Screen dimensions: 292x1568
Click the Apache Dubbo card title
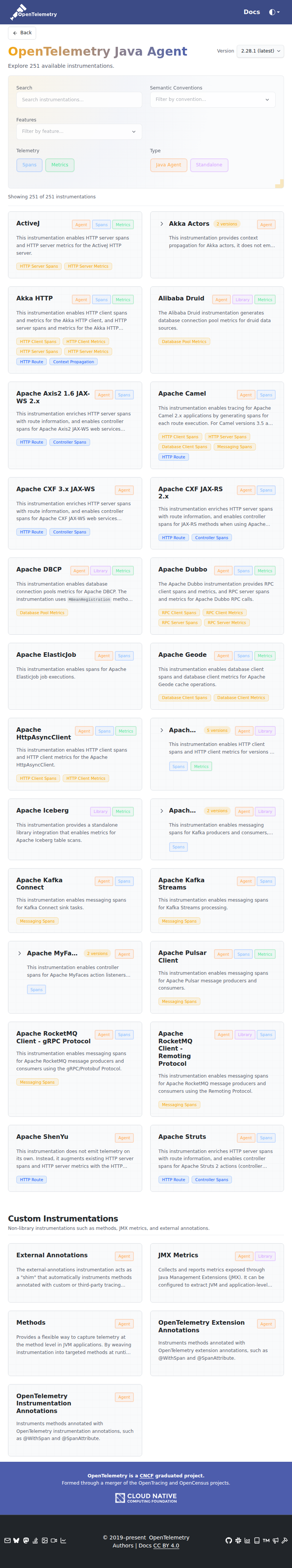pos(182,570)
